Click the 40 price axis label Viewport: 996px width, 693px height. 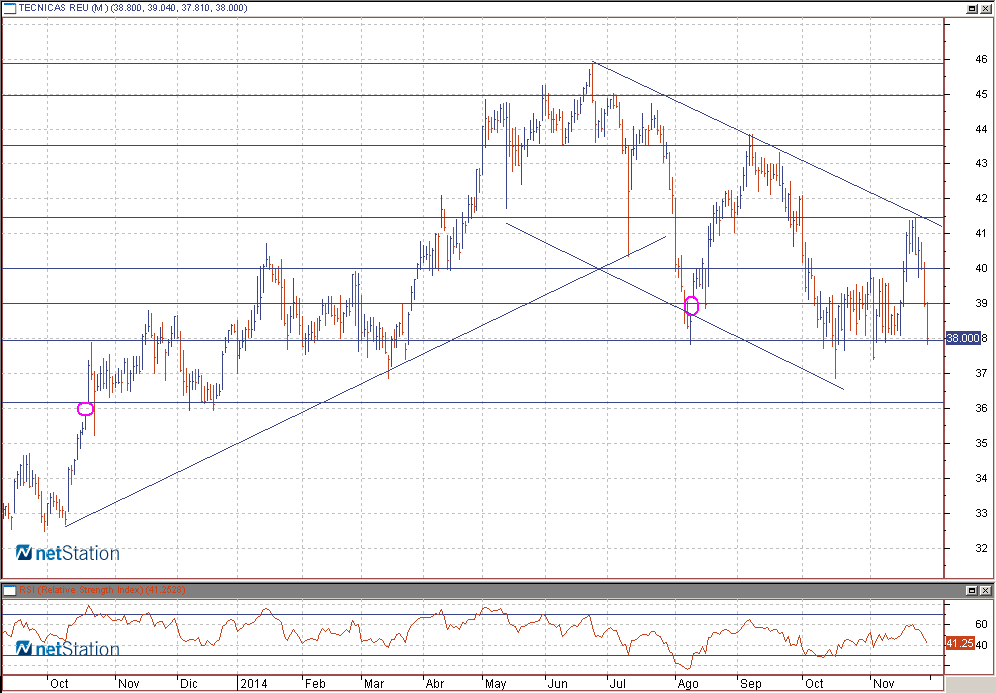(x=981, y=269)
